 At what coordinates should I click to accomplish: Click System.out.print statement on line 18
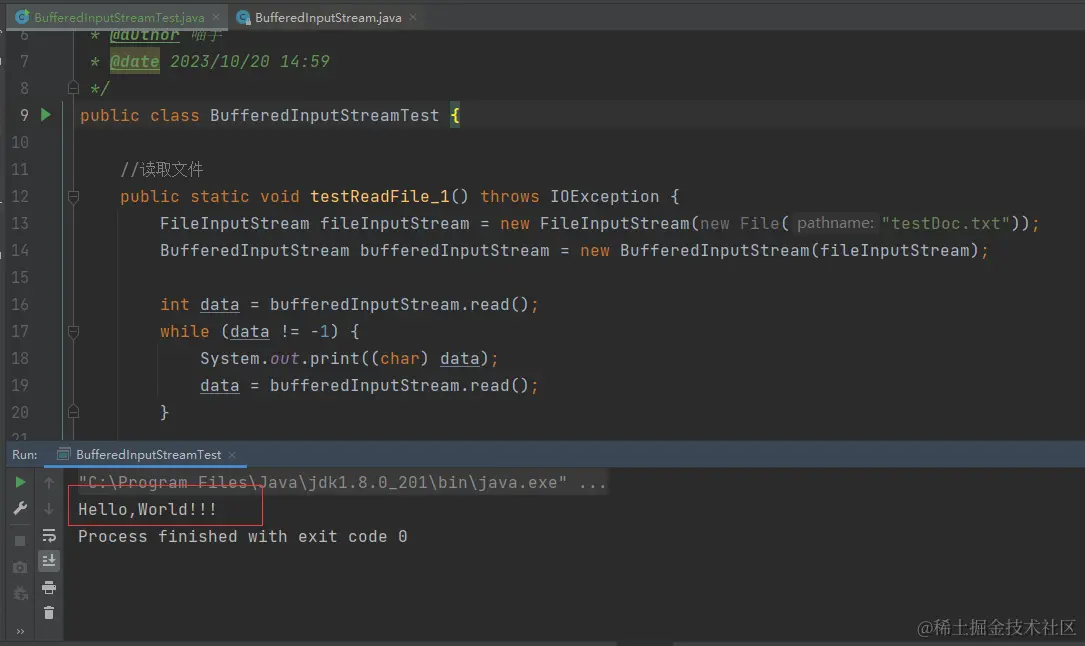point(349,358)
